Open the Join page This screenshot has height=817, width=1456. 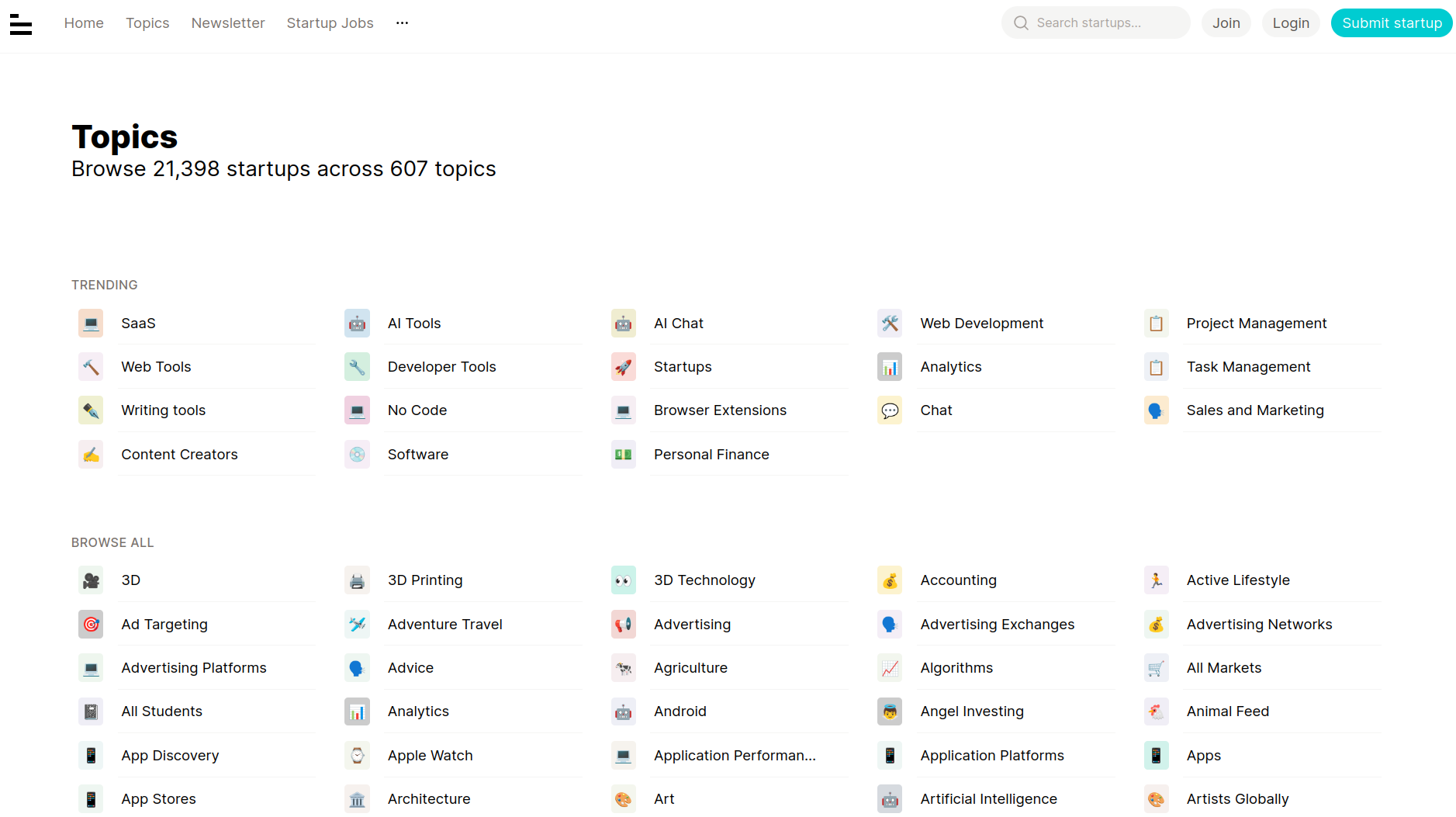click(x=1226, y=23)
